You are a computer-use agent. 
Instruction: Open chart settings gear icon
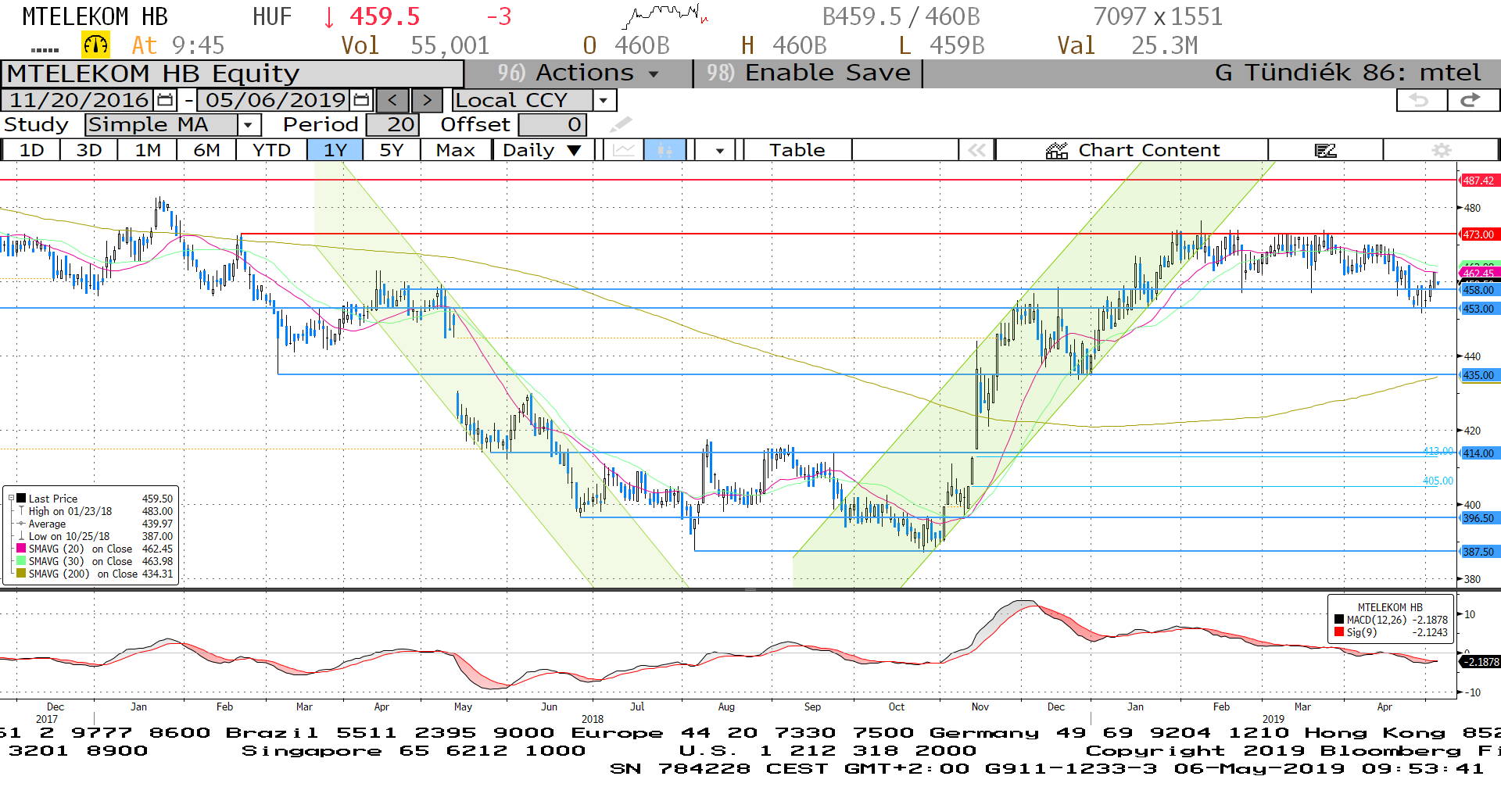click(x=1442, y=150)
